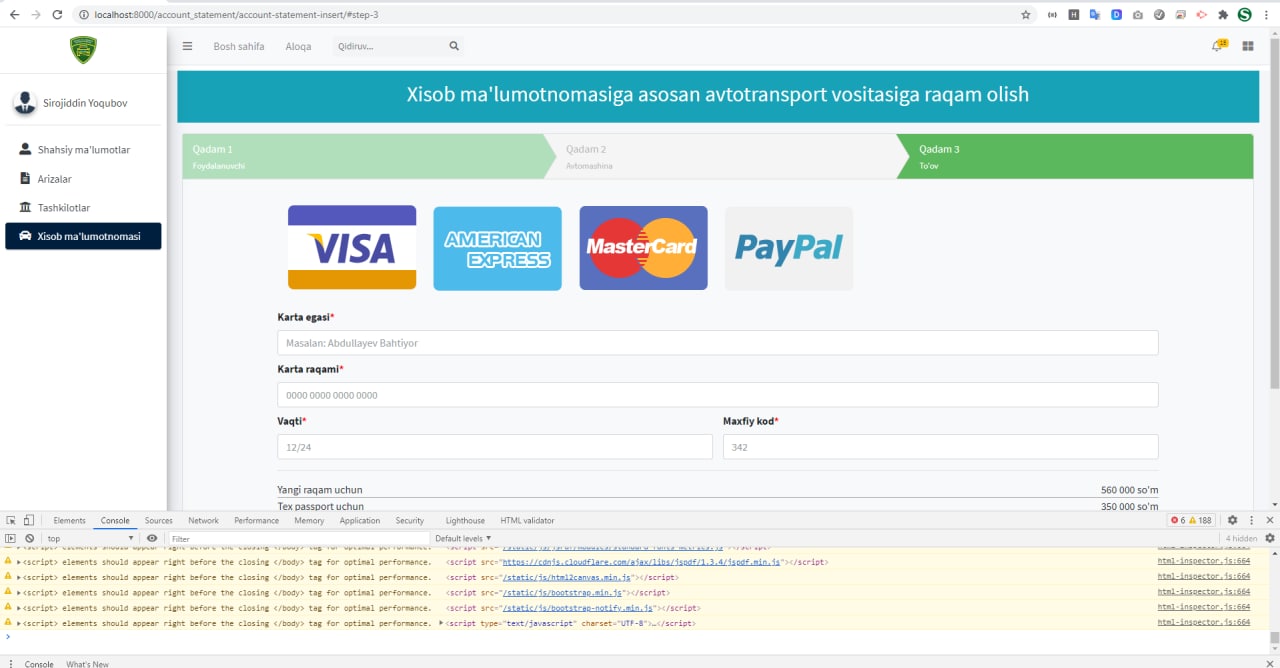The height and width of the screenshot is (668, 1280).
Task: Open the Google Translate extension icon
Action: pyautogui.click(x=1095, y=15)
